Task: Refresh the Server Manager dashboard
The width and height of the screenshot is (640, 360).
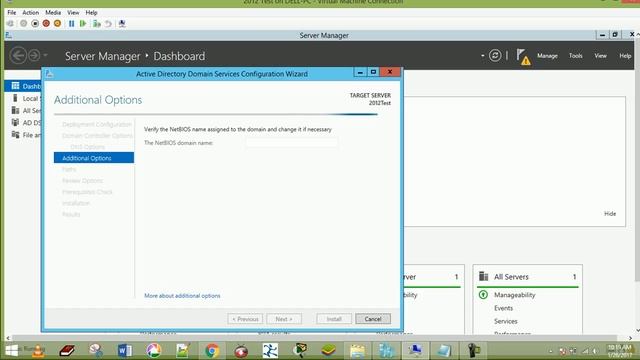Action: [x=495, y=55]
